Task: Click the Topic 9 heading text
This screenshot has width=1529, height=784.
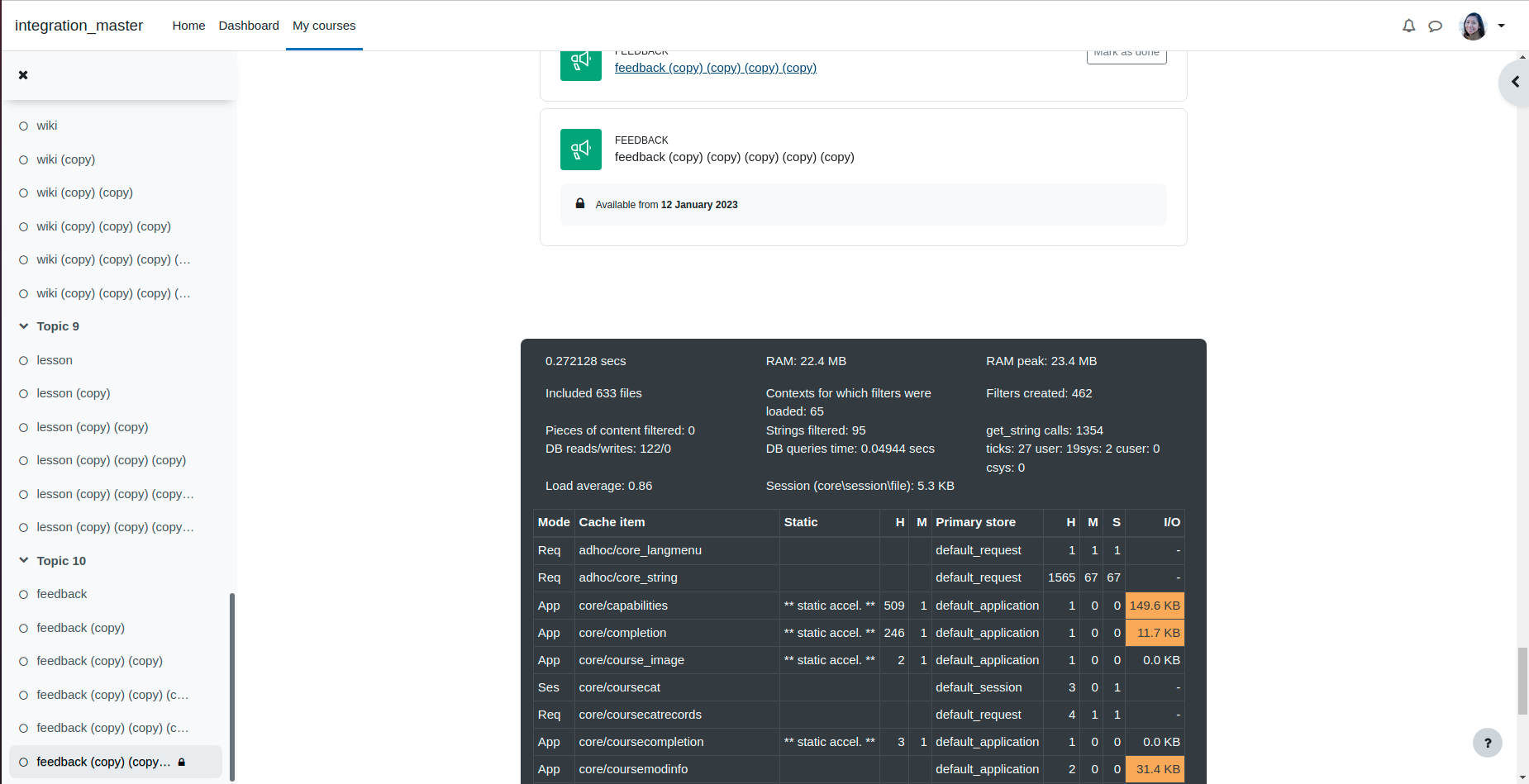Action: tap(58, 326)
